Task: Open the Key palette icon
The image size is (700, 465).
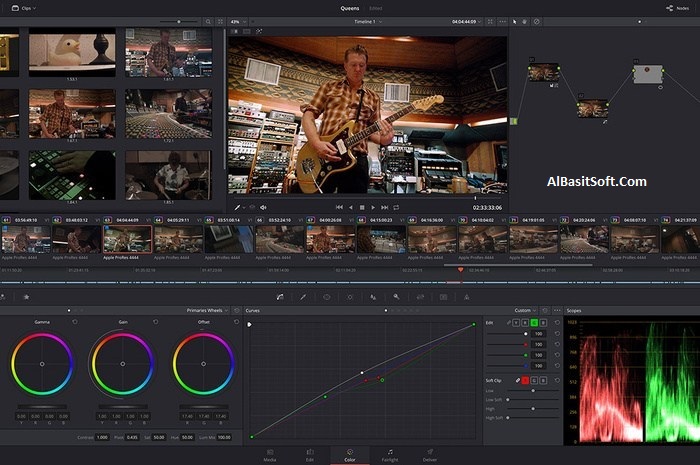Action: (396, 297)
